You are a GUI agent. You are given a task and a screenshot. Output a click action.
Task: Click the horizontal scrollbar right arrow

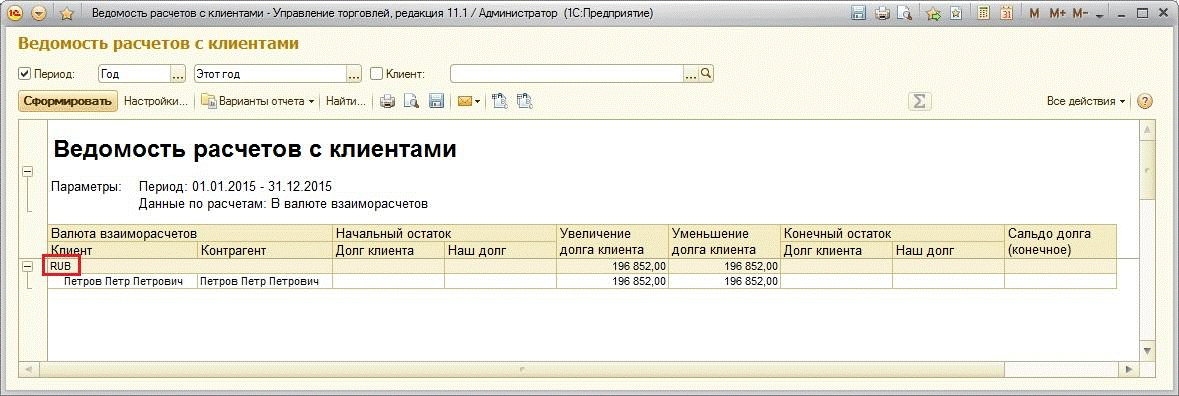coord(1129,369)
